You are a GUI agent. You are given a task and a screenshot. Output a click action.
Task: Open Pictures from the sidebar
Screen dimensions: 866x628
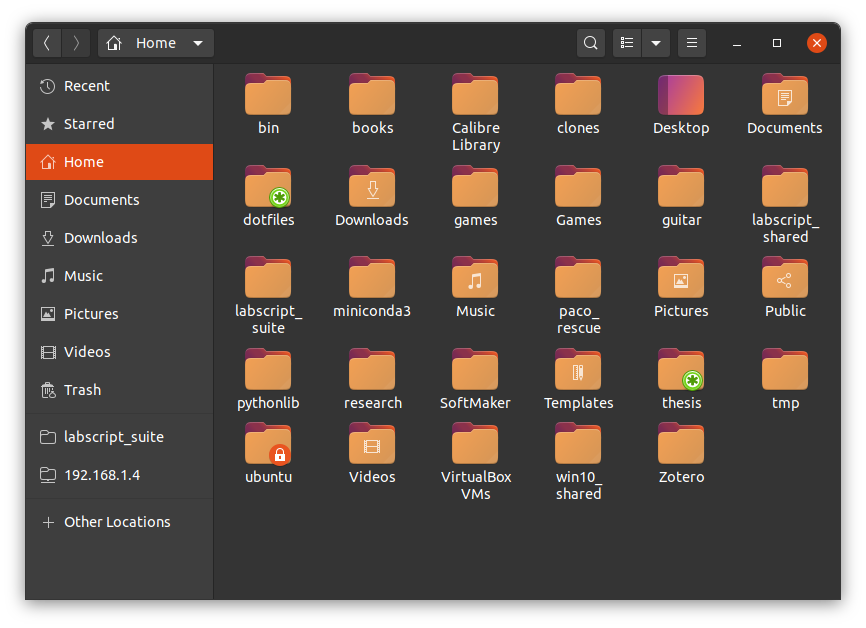[119, 314]
